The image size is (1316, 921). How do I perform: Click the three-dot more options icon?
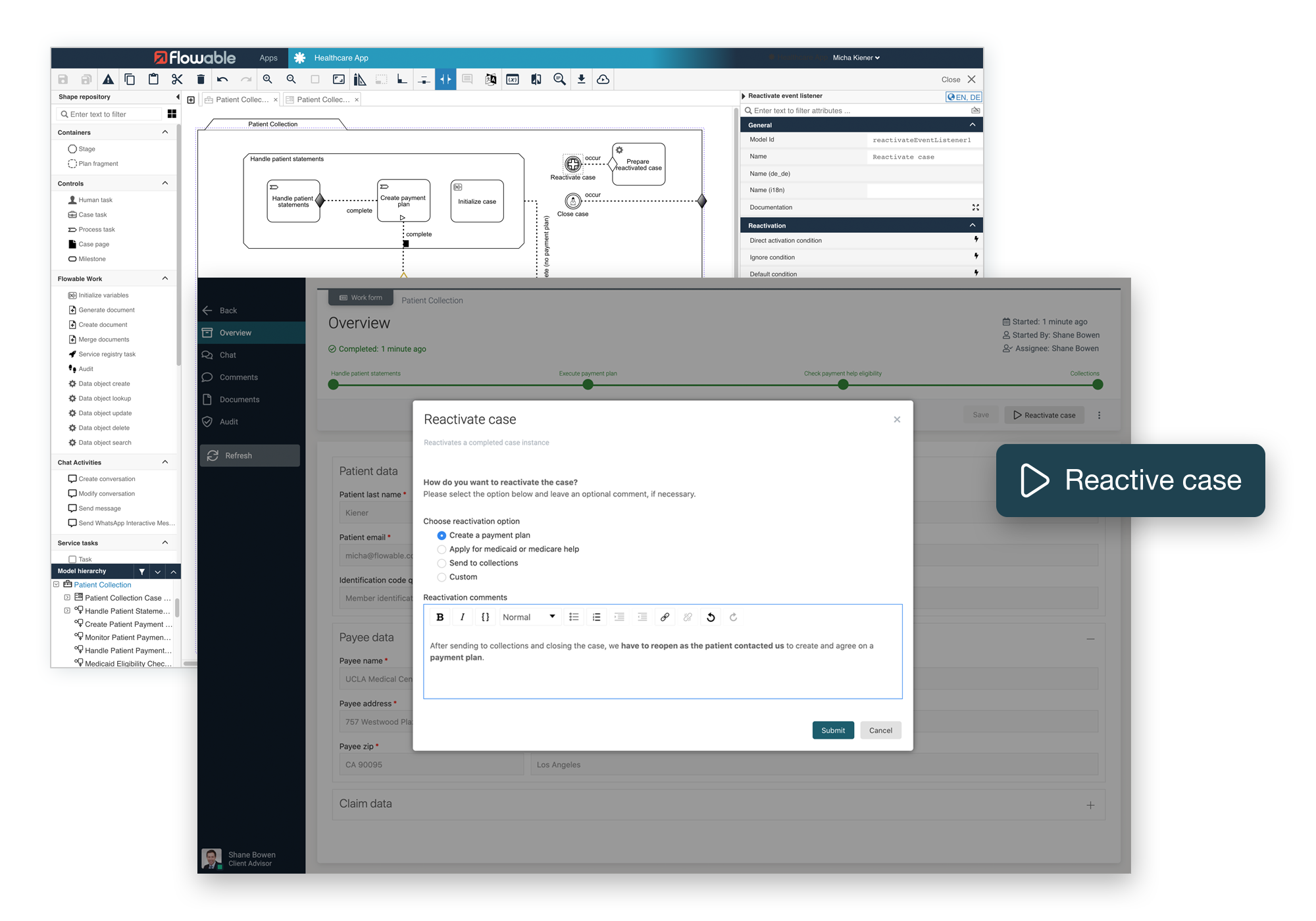(x=1099, y=415)
